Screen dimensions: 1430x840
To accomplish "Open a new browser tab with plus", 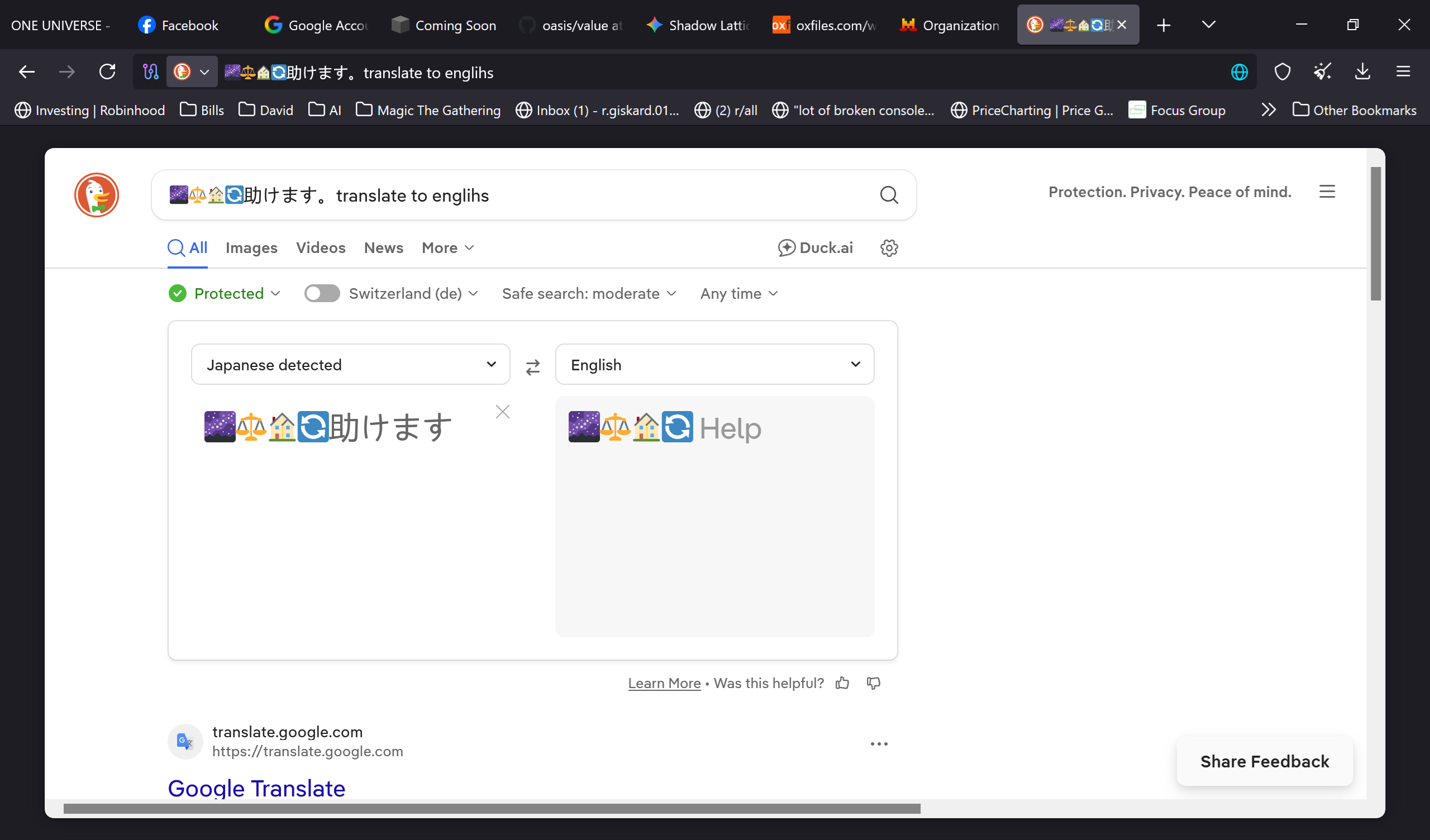I will point(1164,25).
